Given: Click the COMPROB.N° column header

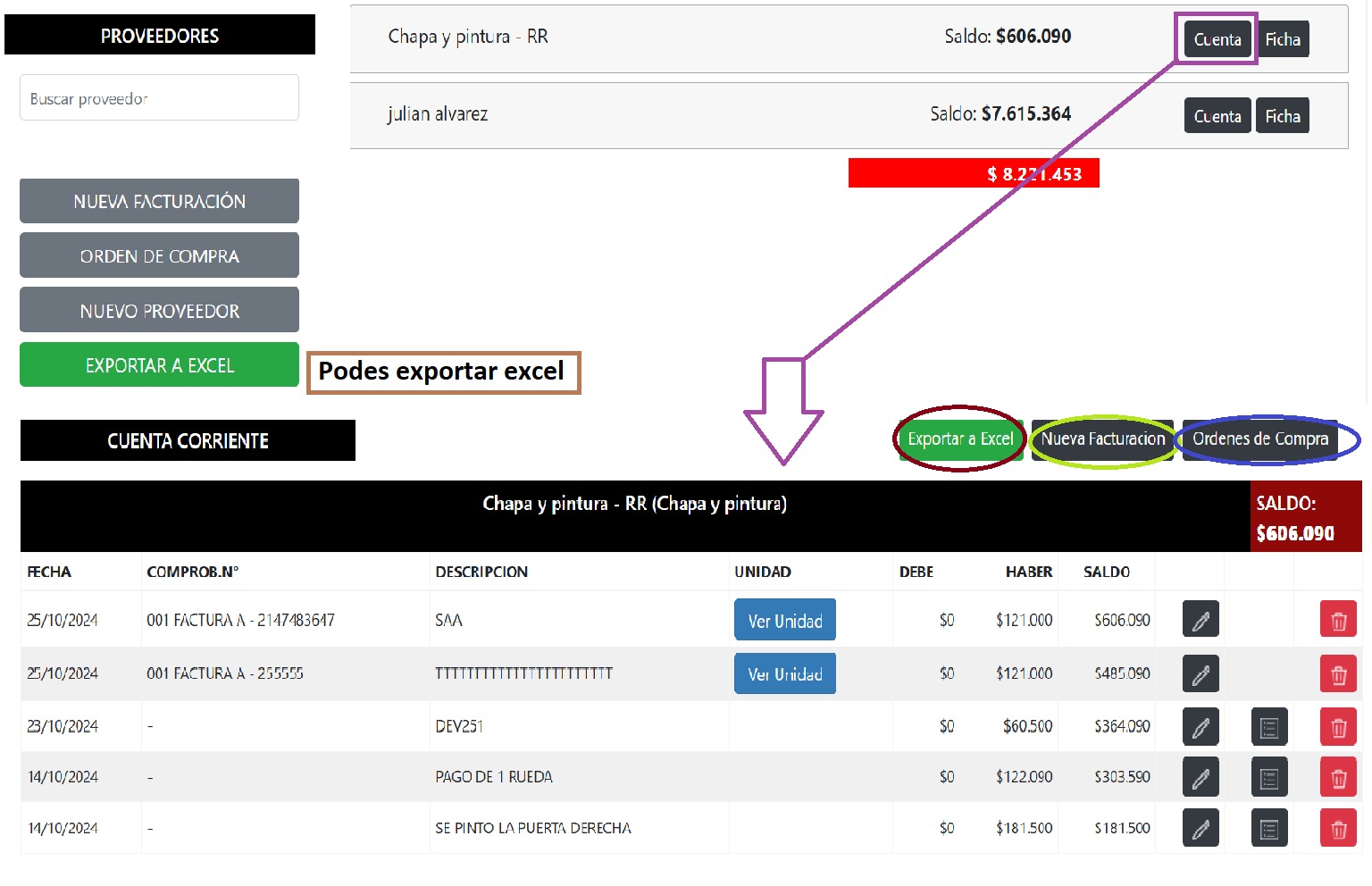Looking at the screenshot, I should point(193,572).
